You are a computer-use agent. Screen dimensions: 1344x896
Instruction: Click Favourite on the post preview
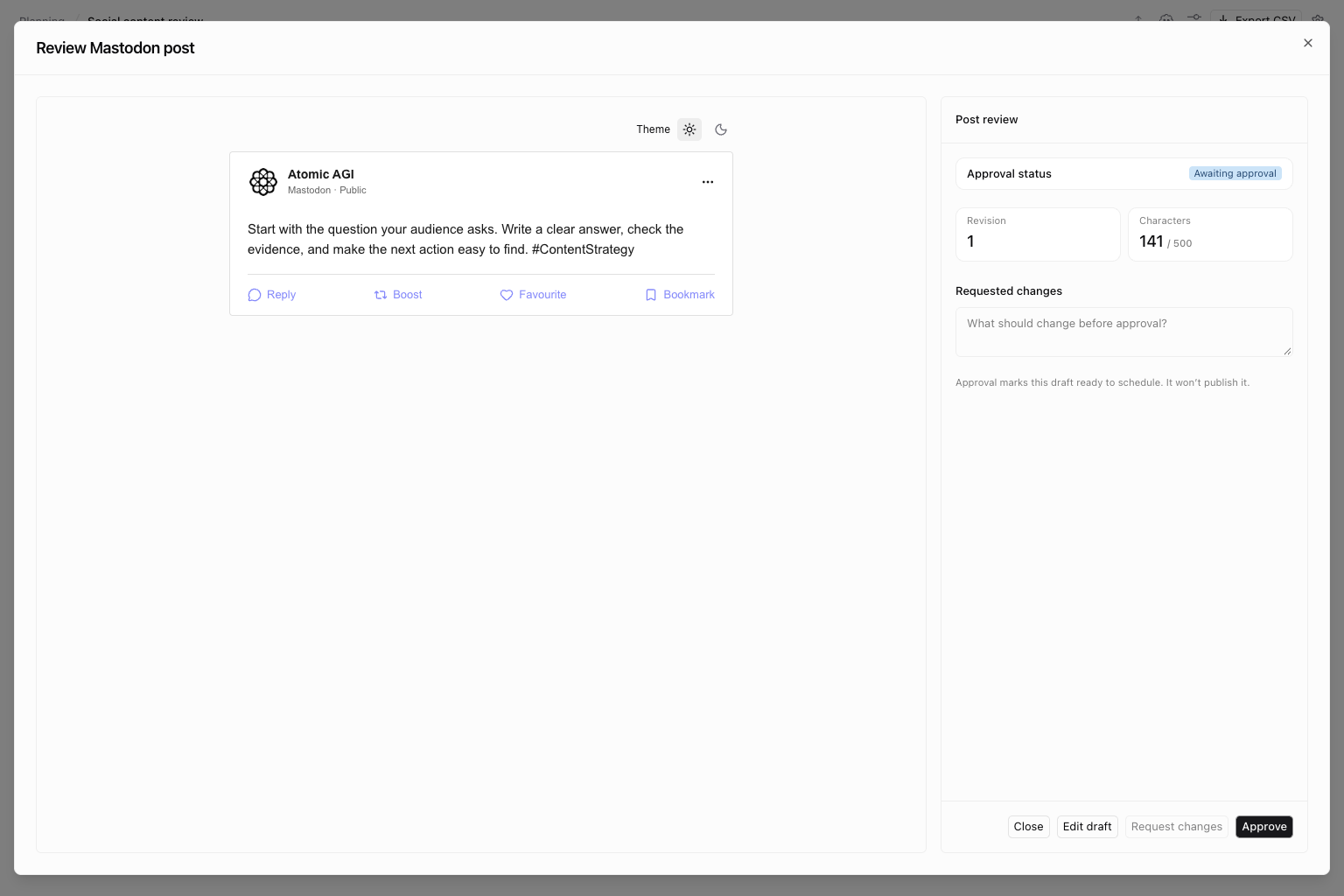[x=533, y=295]
